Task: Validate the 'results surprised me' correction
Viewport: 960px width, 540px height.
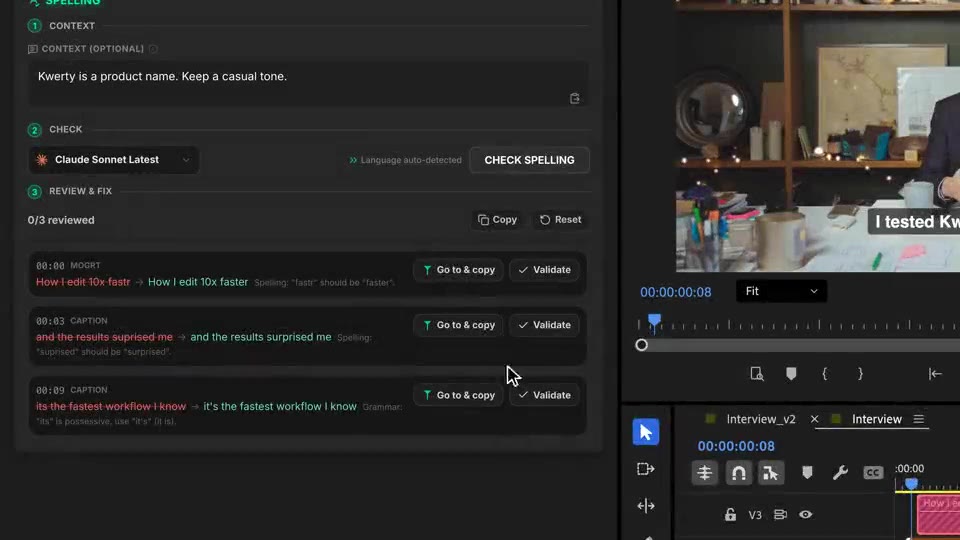Action: (x=544, y=325)
